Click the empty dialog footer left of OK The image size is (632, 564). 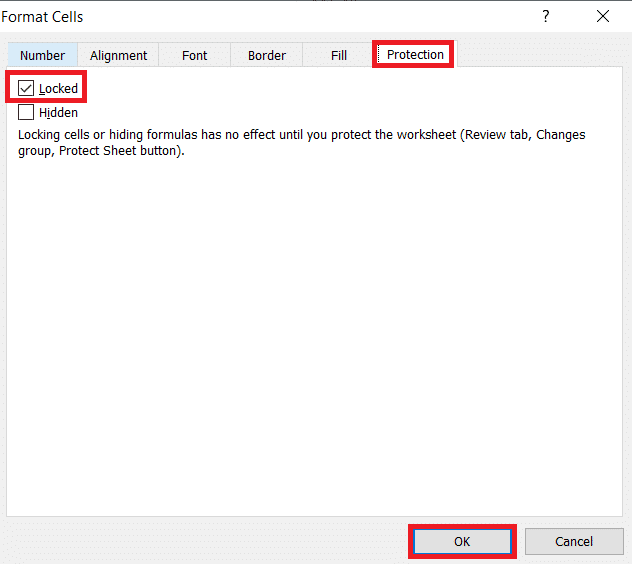[200, 541]
